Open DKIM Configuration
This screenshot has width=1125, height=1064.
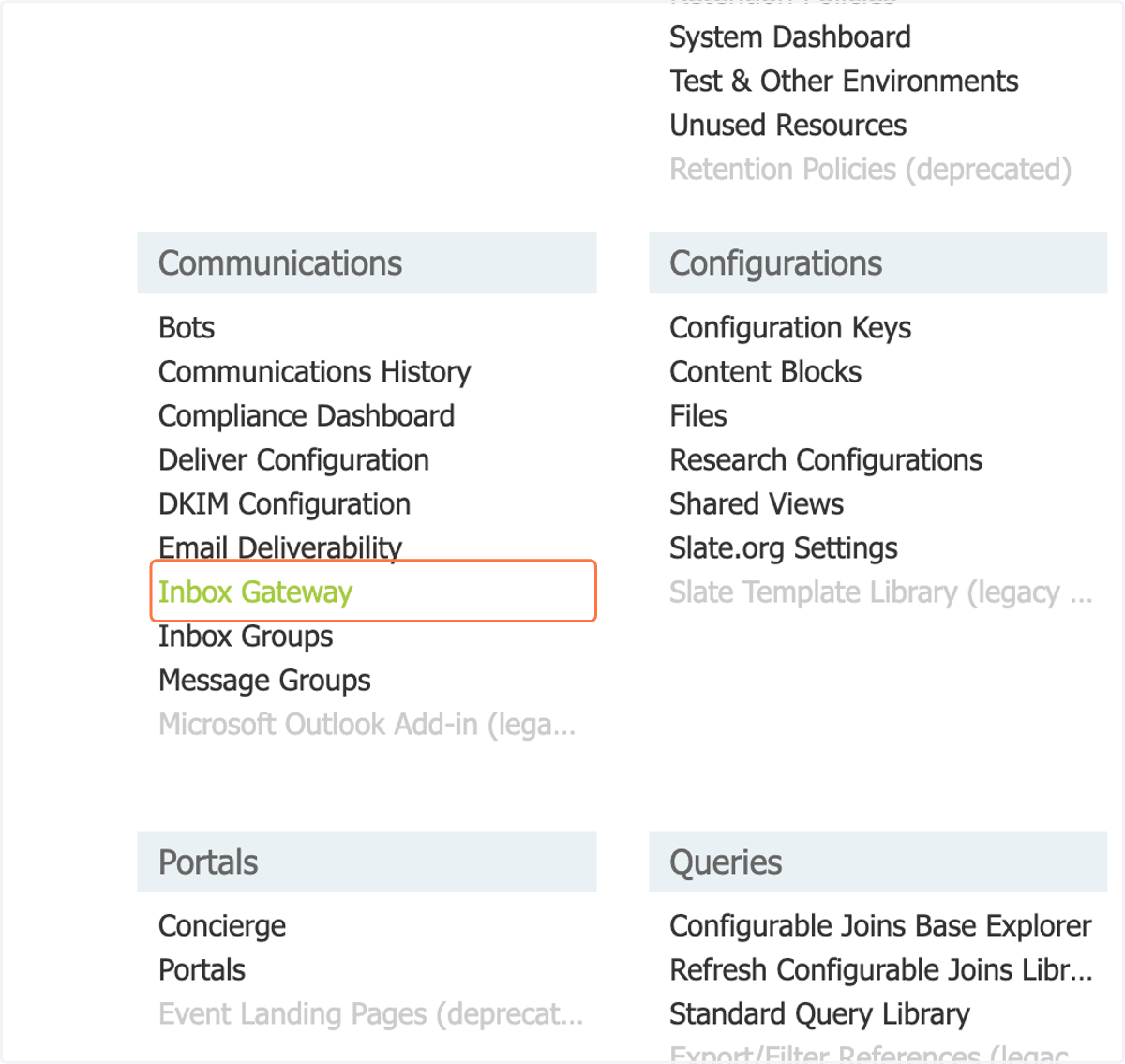(284, 504)
